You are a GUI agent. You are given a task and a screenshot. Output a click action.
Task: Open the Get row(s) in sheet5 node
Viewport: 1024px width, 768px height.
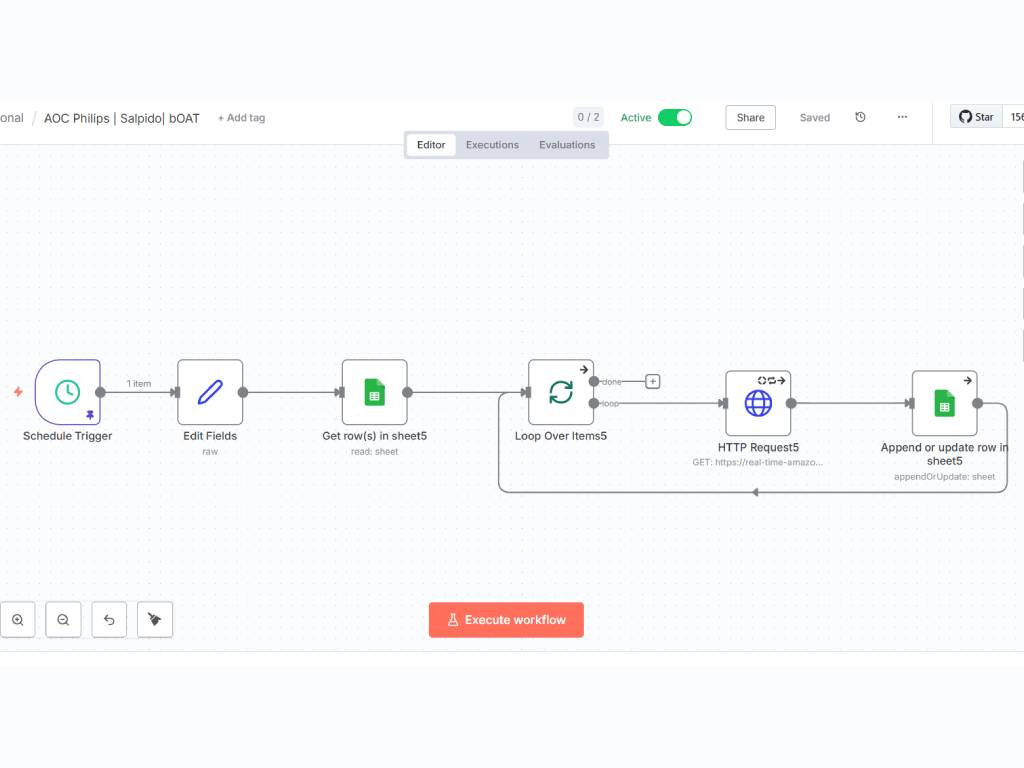374,392
